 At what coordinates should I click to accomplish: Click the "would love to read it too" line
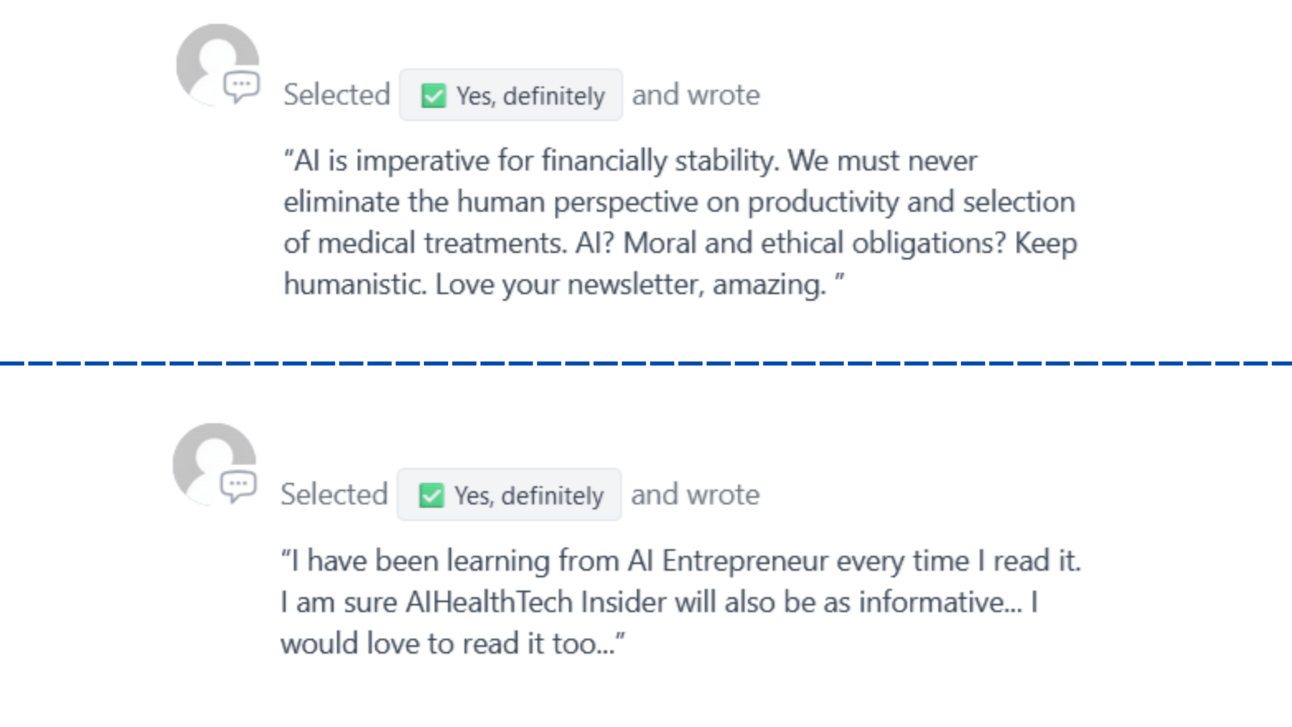click(452, 644)
